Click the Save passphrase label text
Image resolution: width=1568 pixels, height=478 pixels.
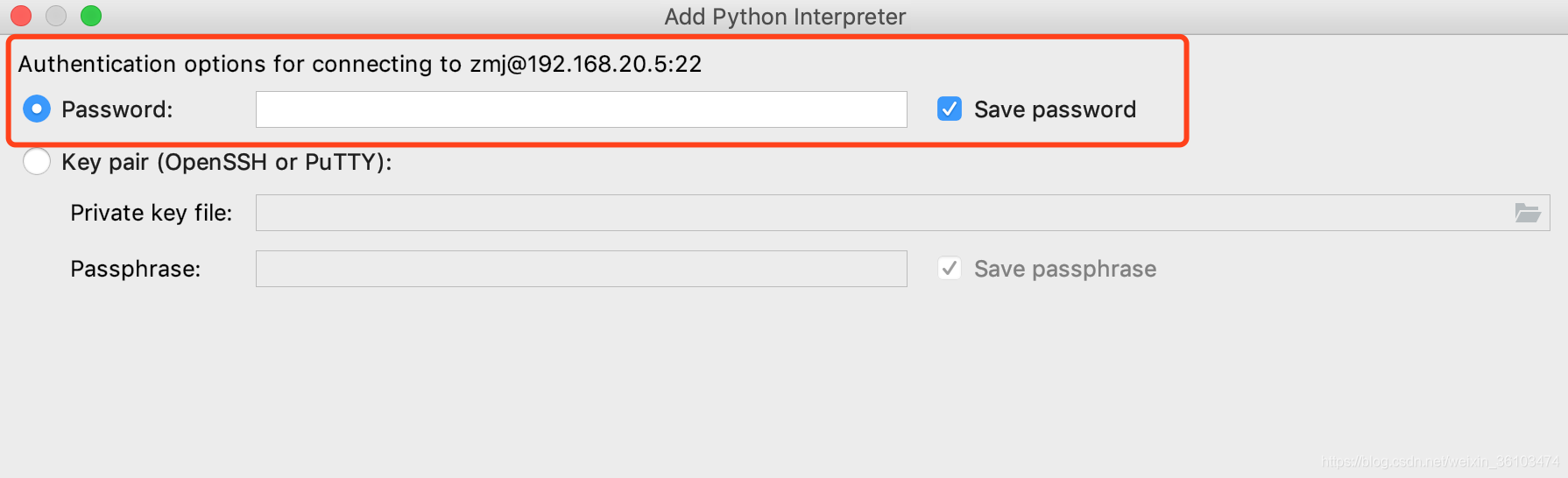pos(1065,269)
